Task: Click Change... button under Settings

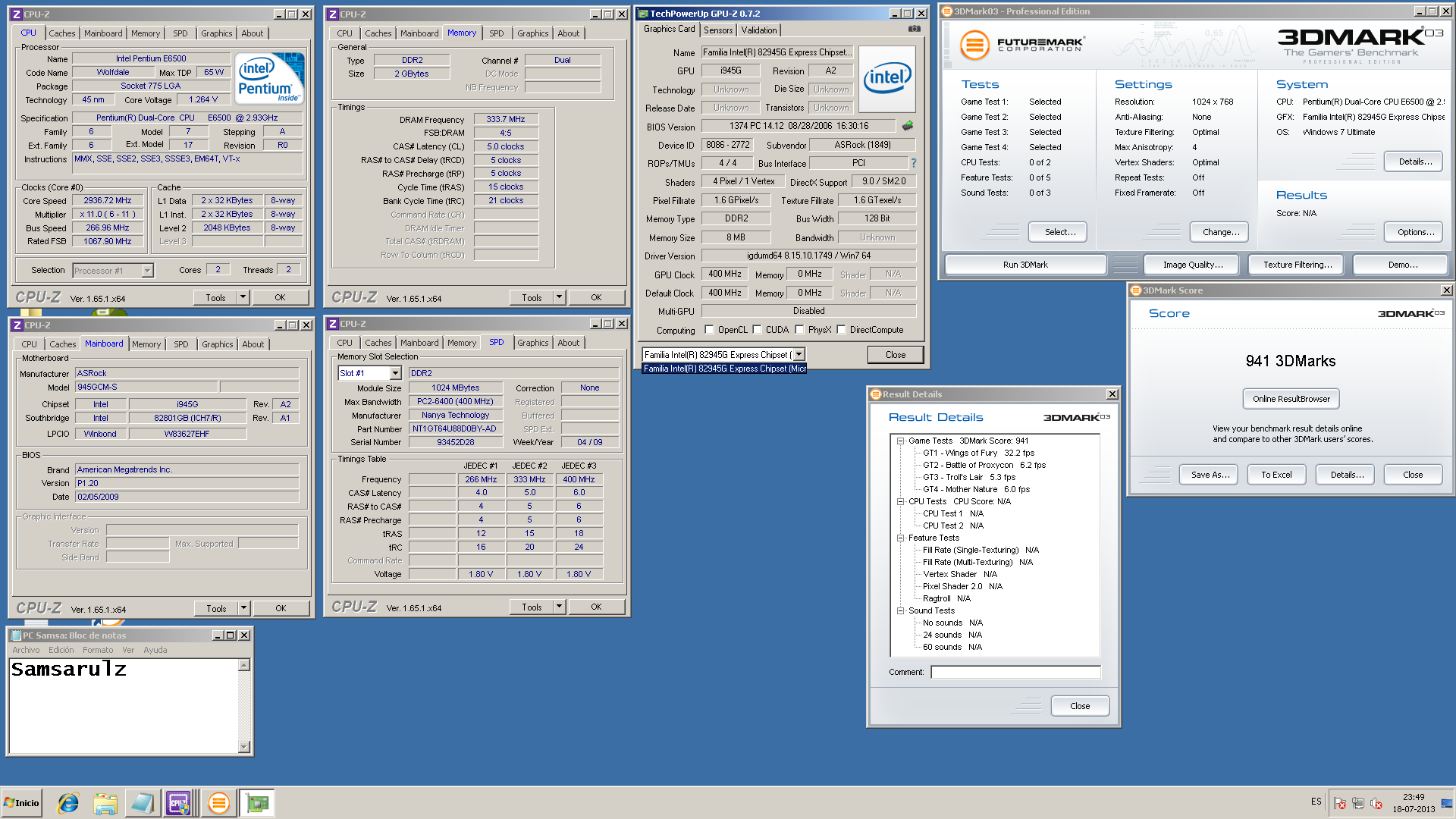Action: tap(1221, 232)
